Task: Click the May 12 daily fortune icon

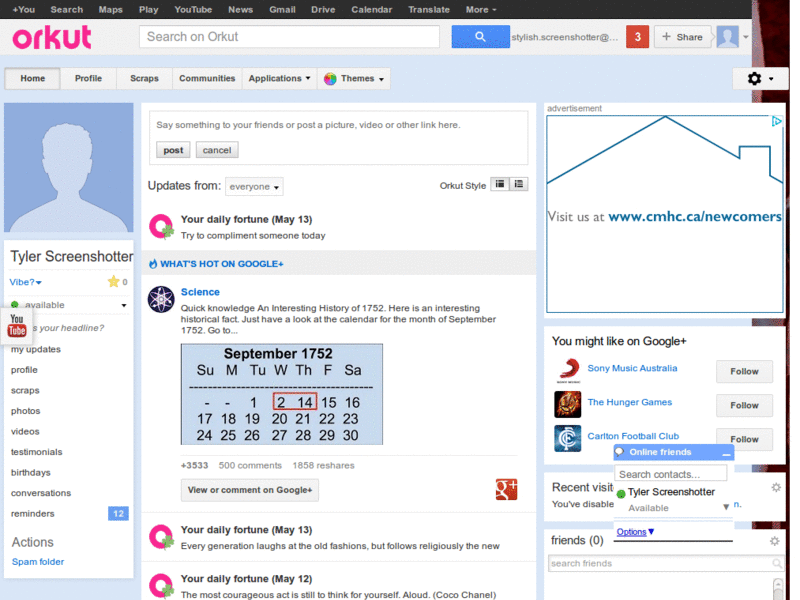Action: (161, 586)
